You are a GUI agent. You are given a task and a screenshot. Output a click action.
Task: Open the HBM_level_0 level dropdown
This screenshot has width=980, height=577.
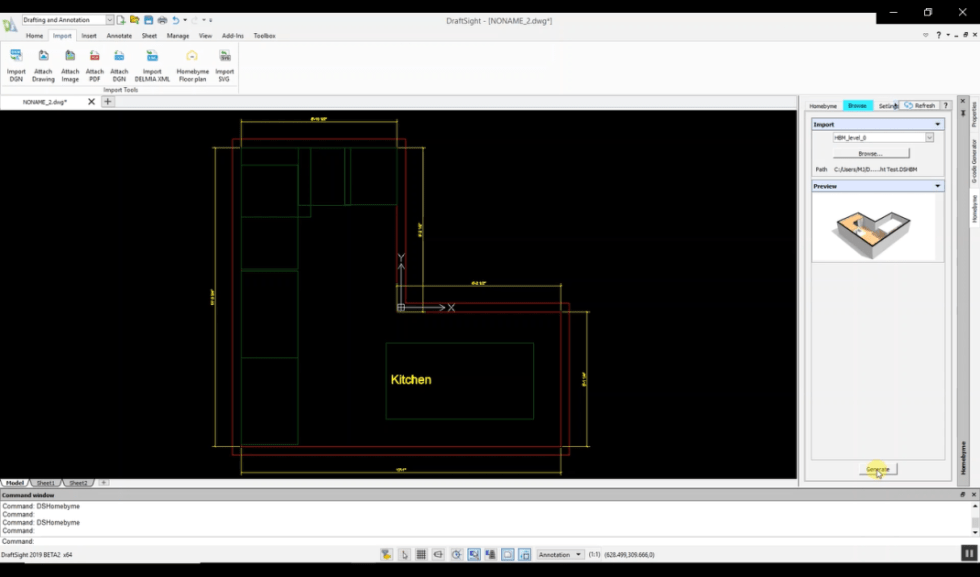(930, 138)
